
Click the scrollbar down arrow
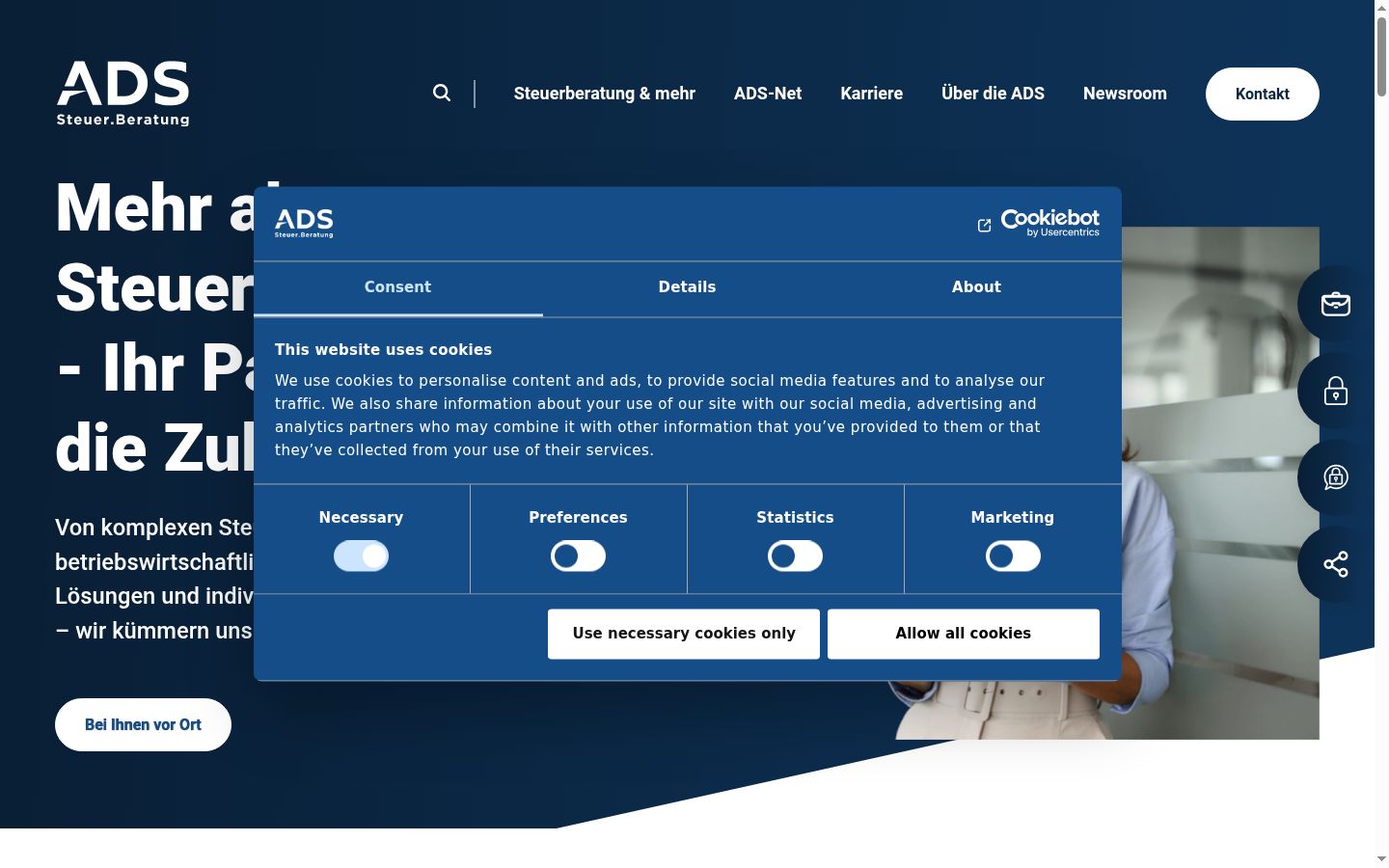1381,858
